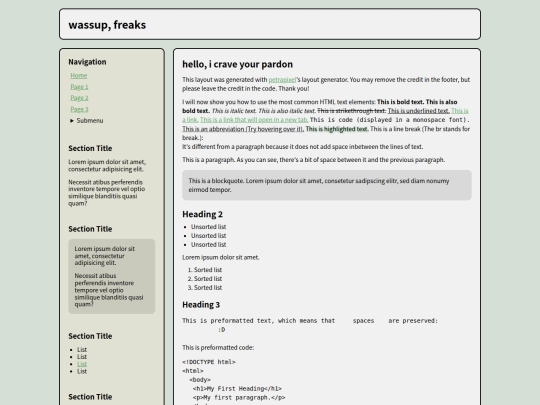Expand the Submenu disclosure triangle

pyautogui.click(x=72, y=121)
